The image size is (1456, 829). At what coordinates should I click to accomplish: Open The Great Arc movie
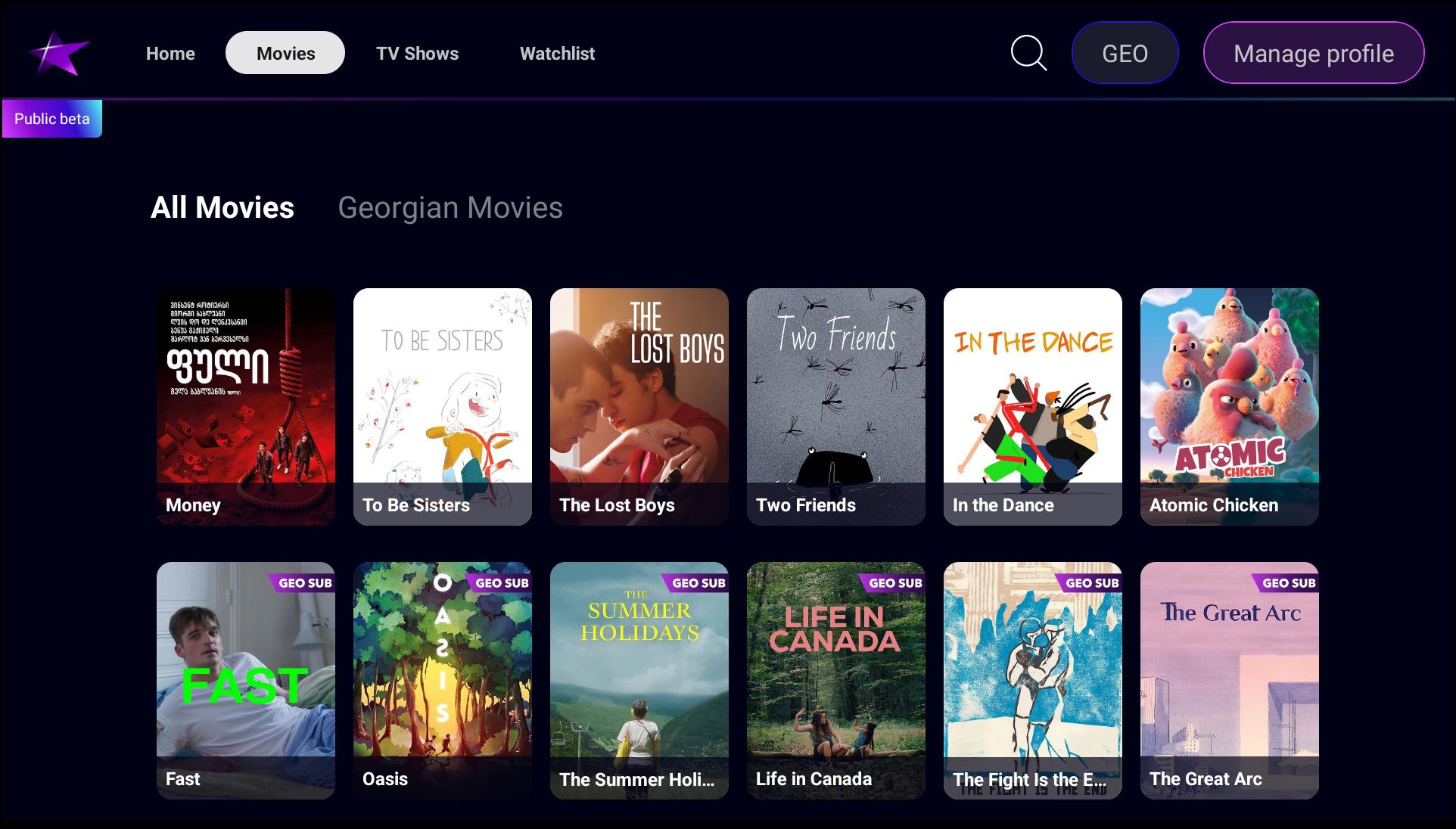pyautogui.click(x=1230, y=681)
